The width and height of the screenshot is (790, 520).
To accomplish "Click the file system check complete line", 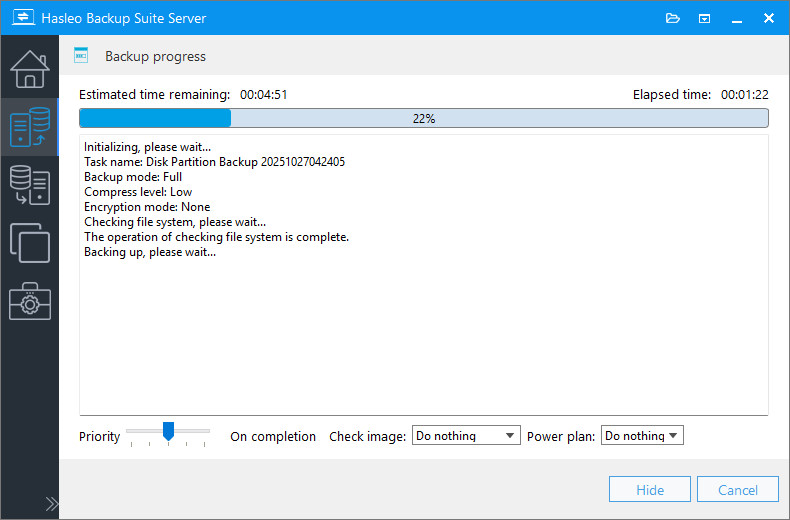I will click(217, 237).
